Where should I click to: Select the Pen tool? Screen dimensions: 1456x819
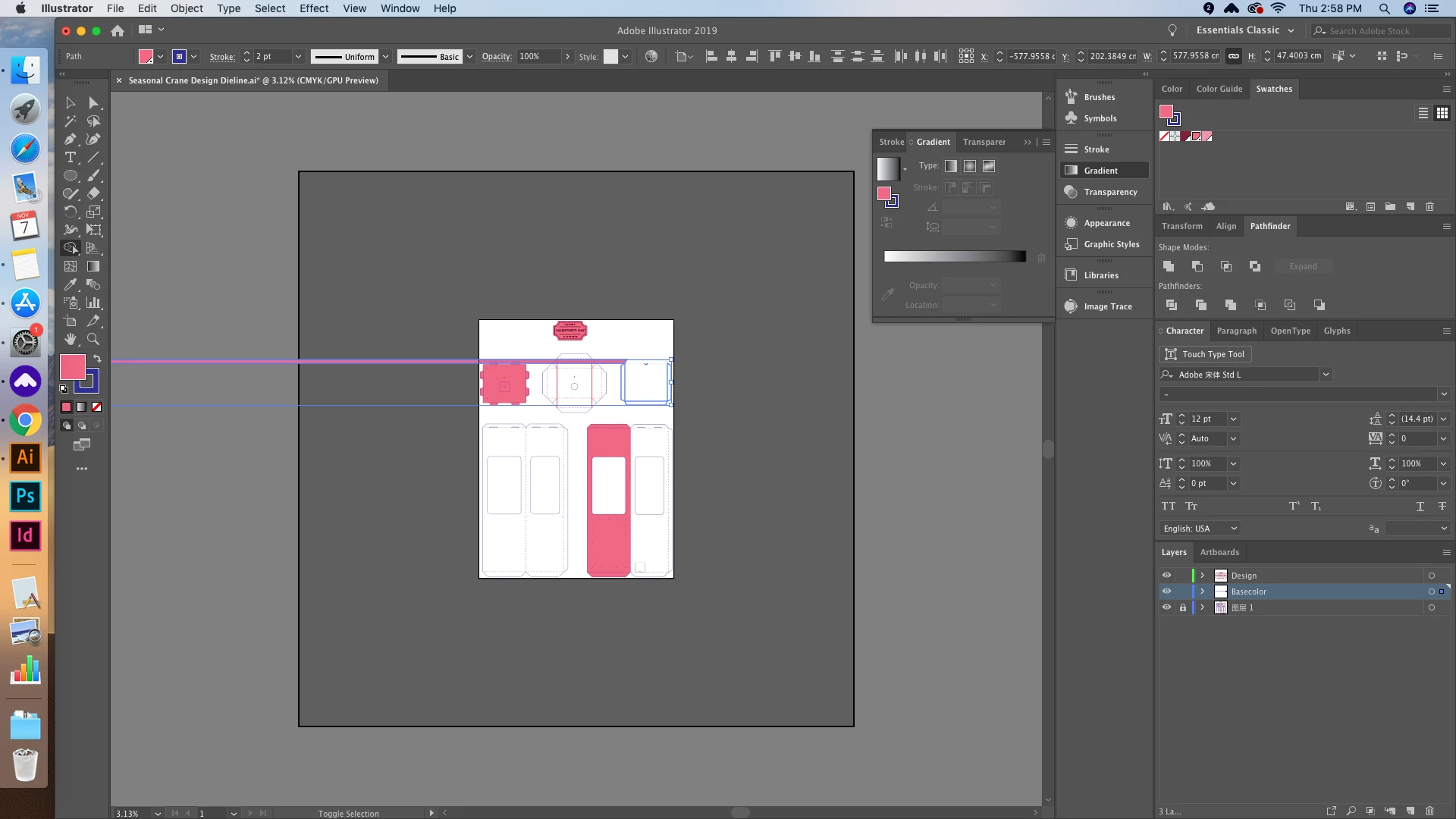tap(70, 140)
